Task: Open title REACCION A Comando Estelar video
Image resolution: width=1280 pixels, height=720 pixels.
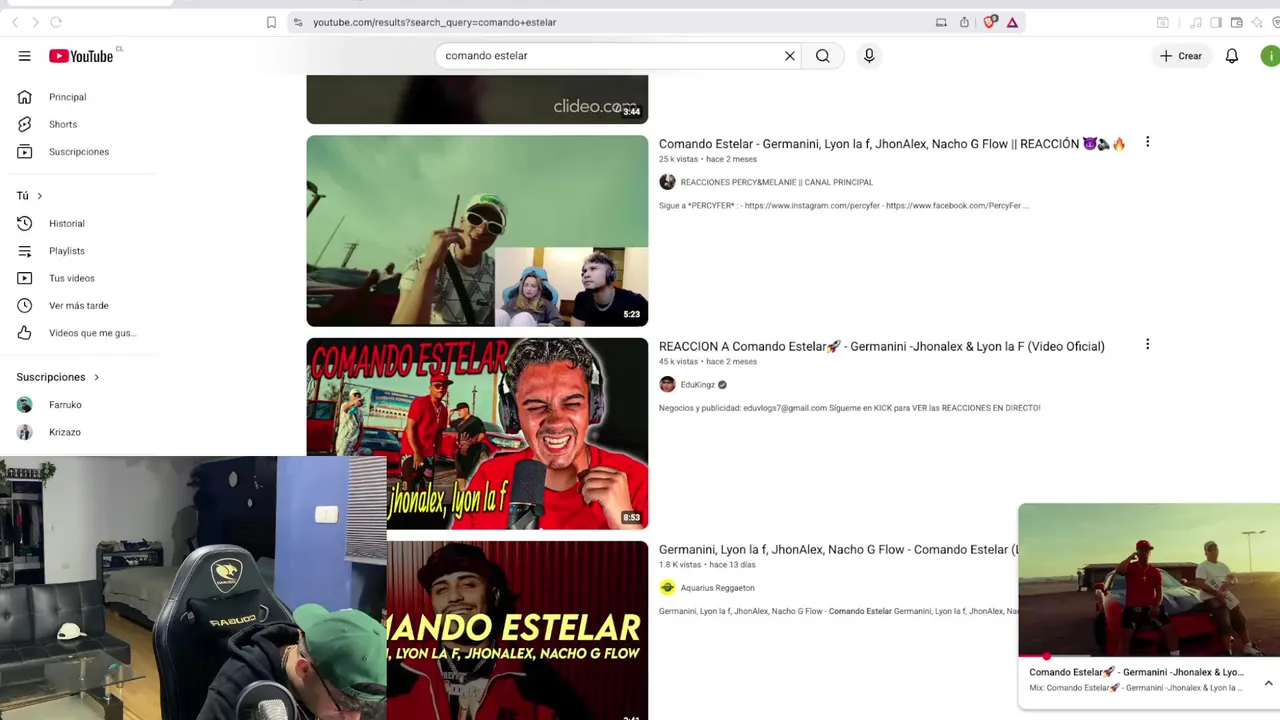Action: coord(881,347)
